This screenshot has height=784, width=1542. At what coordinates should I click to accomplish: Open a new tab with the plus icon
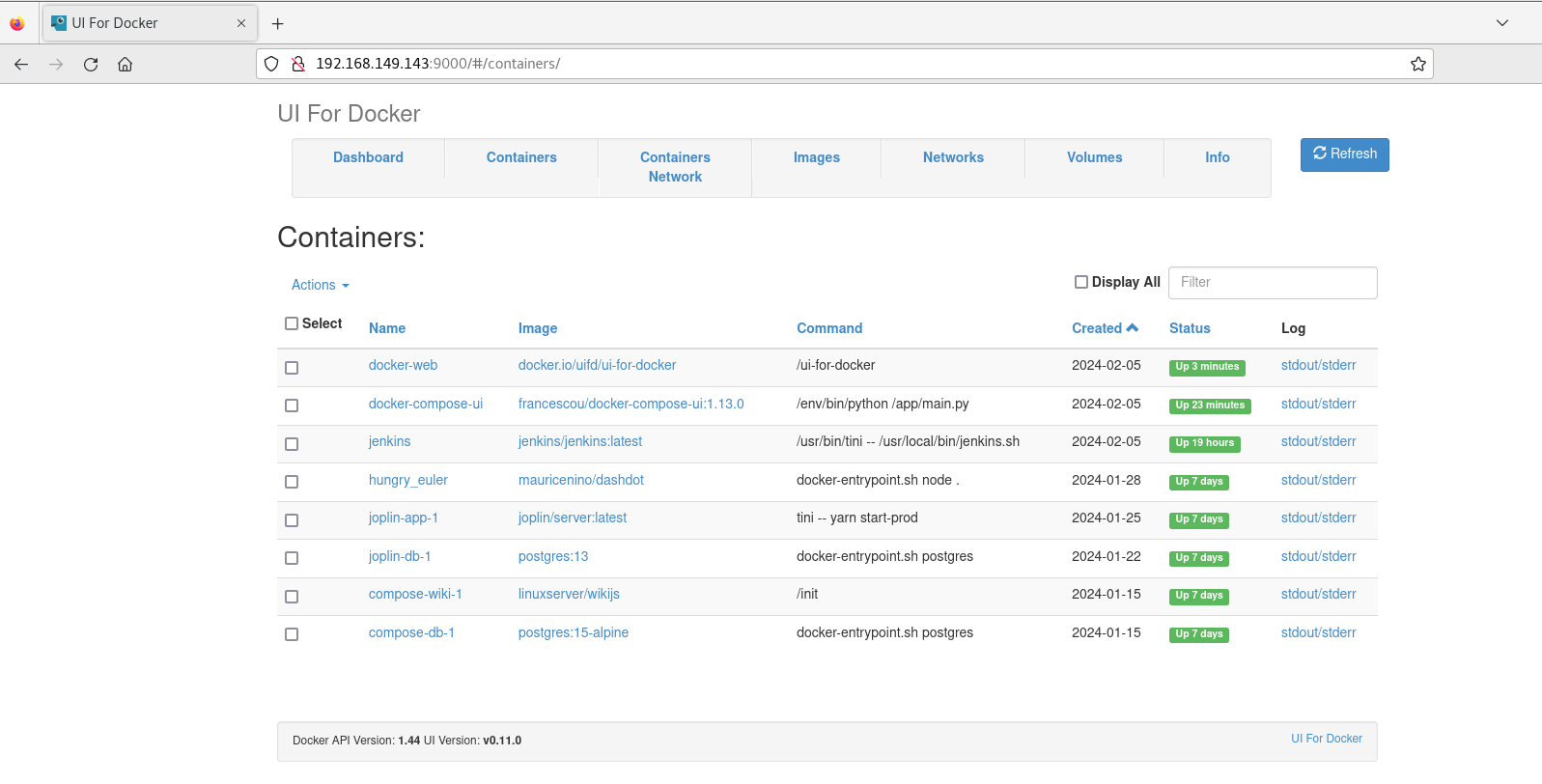tap(278, 23)
